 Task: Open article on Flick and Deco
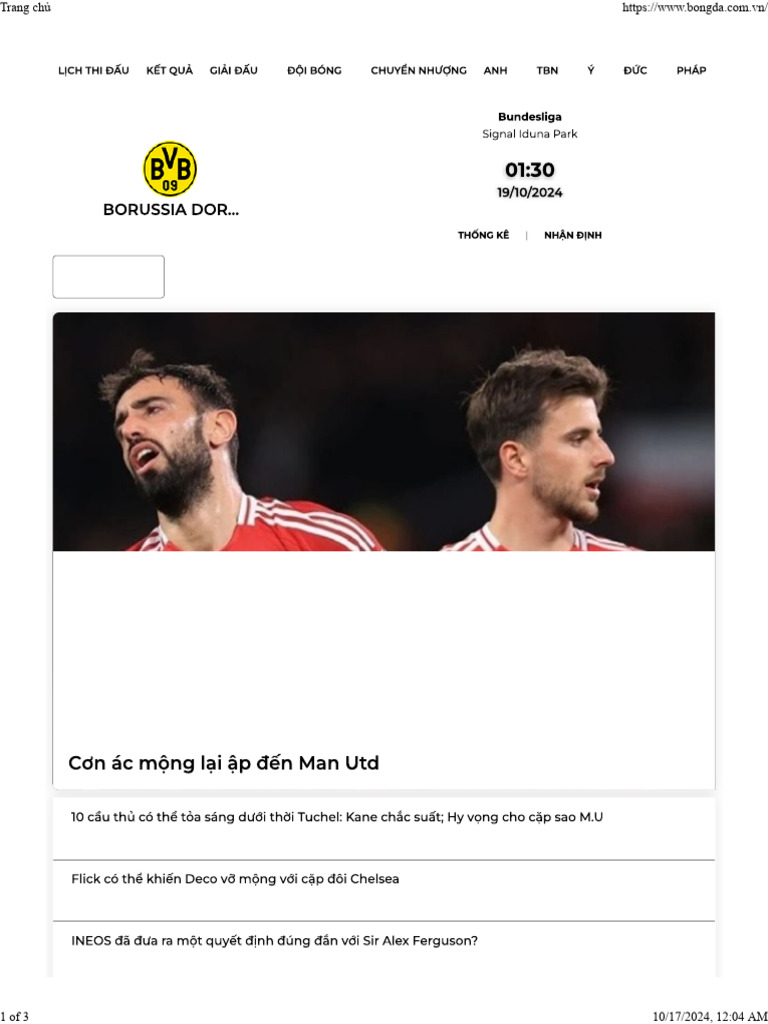tap(235, 879)
